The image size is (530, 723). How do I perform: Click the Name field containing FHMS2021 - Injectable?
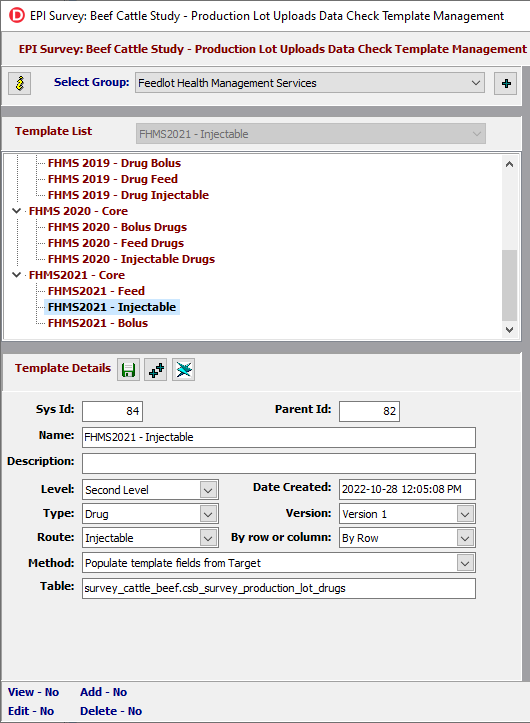pos(279,437)
